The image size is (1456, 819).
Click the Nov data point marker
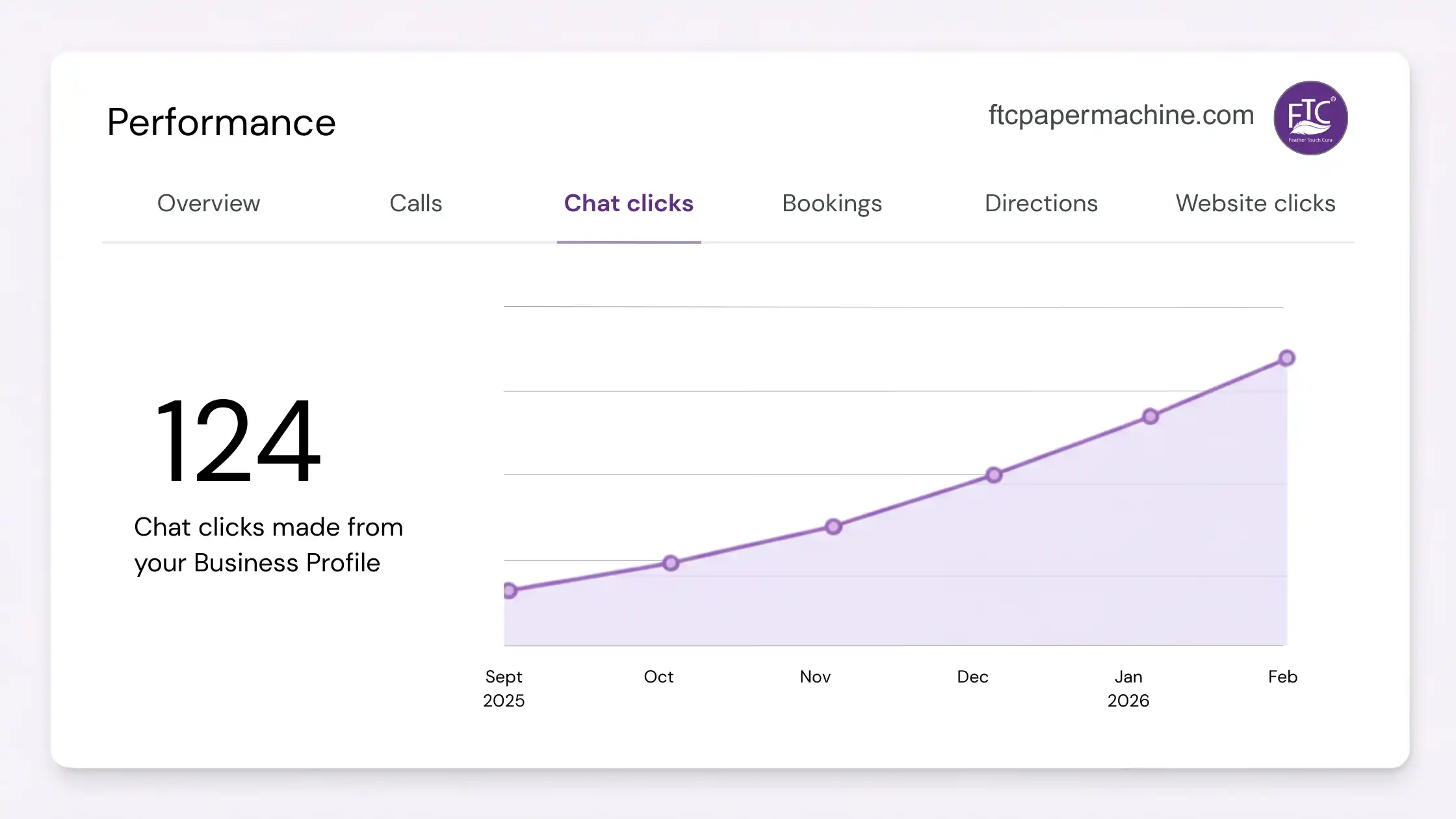(x=833, y=526)
